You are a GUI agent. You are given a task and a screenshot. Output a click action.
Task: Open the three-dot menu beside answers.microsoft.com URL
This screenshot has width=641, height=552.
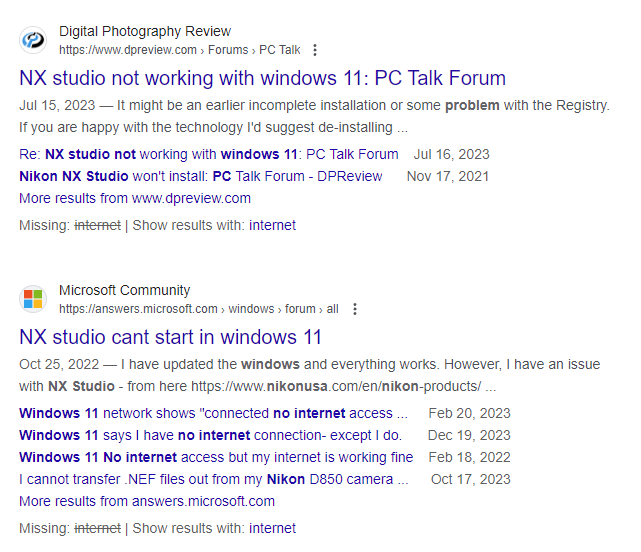click(x=355, y=309)
